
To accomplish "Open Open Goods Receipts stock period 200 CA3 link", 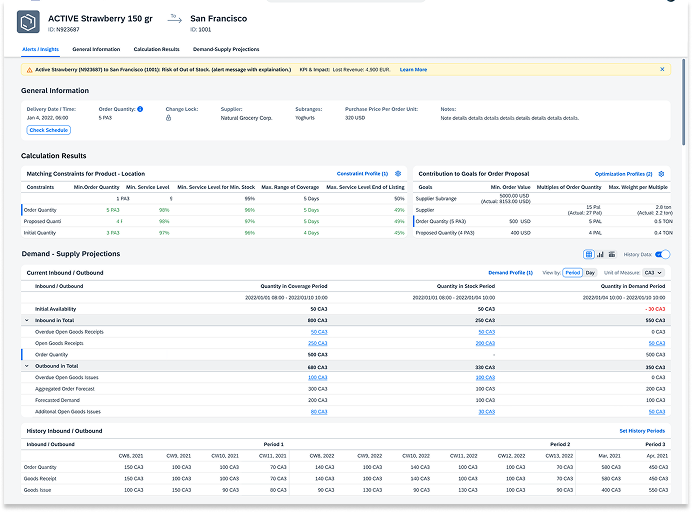I will pos(485,343).
